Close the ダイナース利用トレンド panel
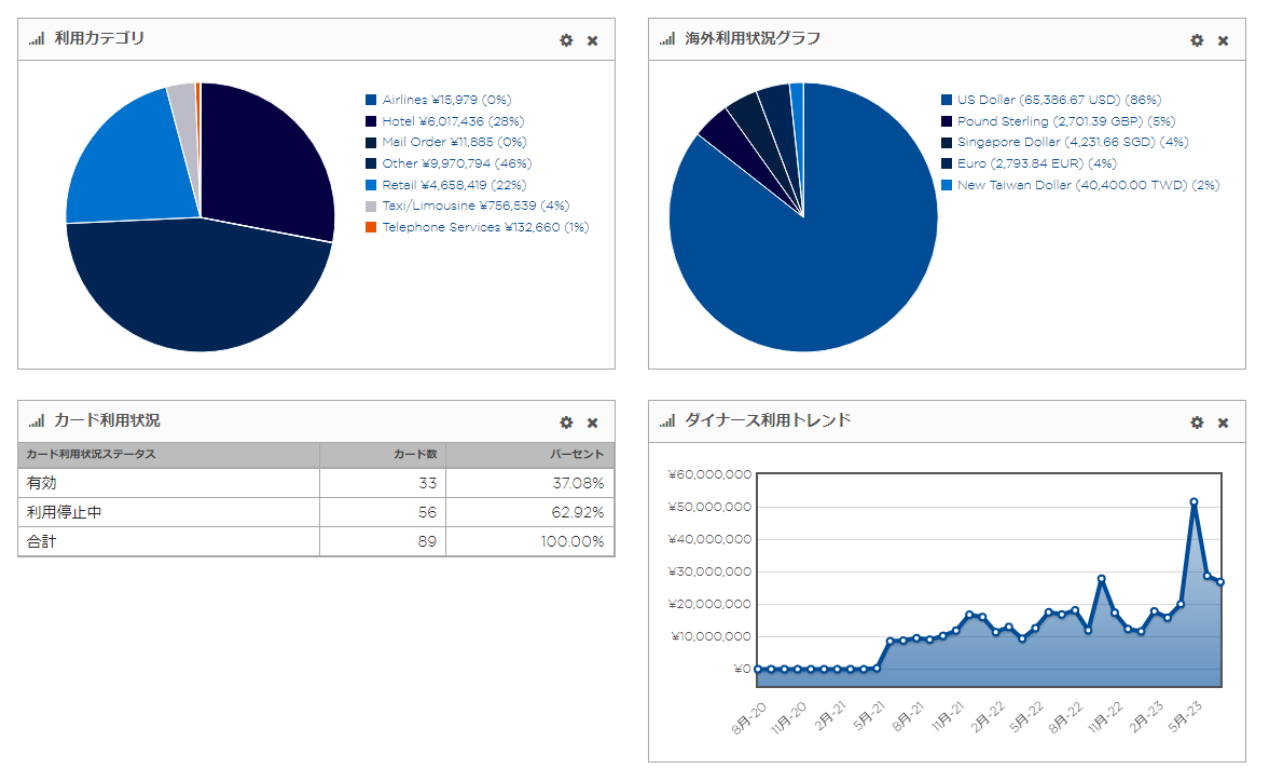1263x774 pixels. (x=1223, y=423)
